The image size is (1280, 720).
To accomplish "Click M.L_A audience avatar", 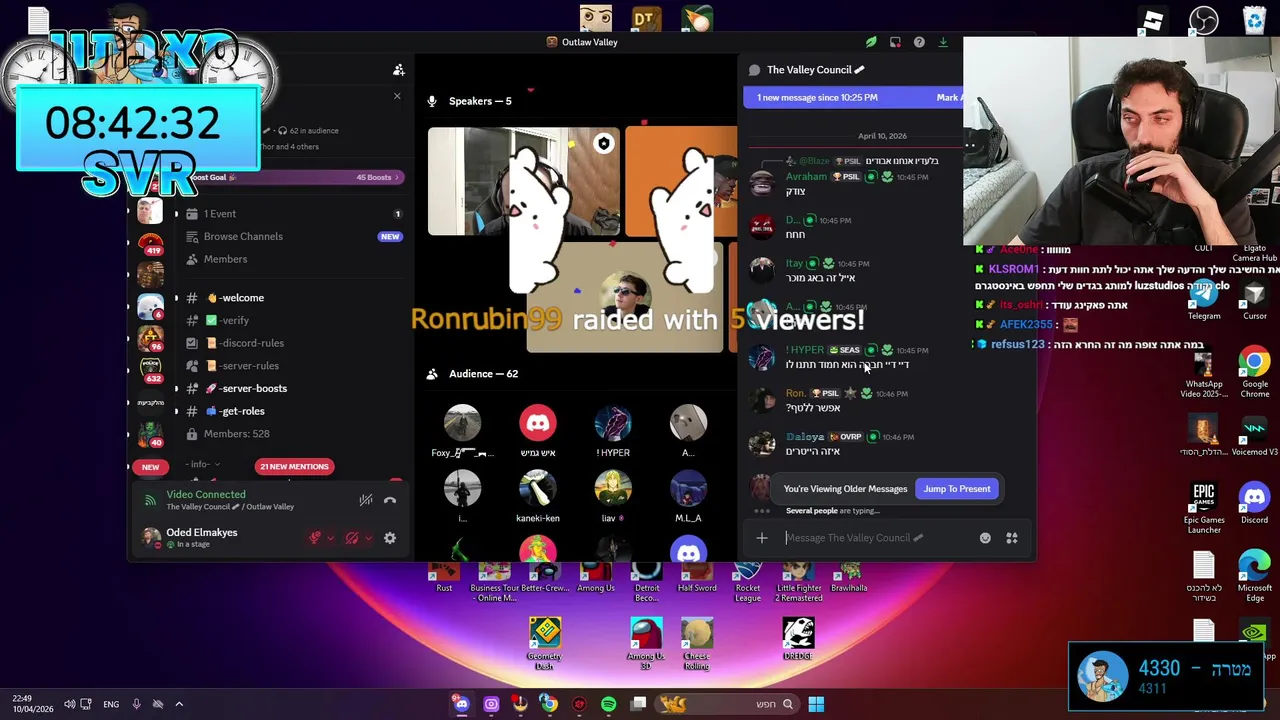I will pyautogui.click(x=688, y=489).
